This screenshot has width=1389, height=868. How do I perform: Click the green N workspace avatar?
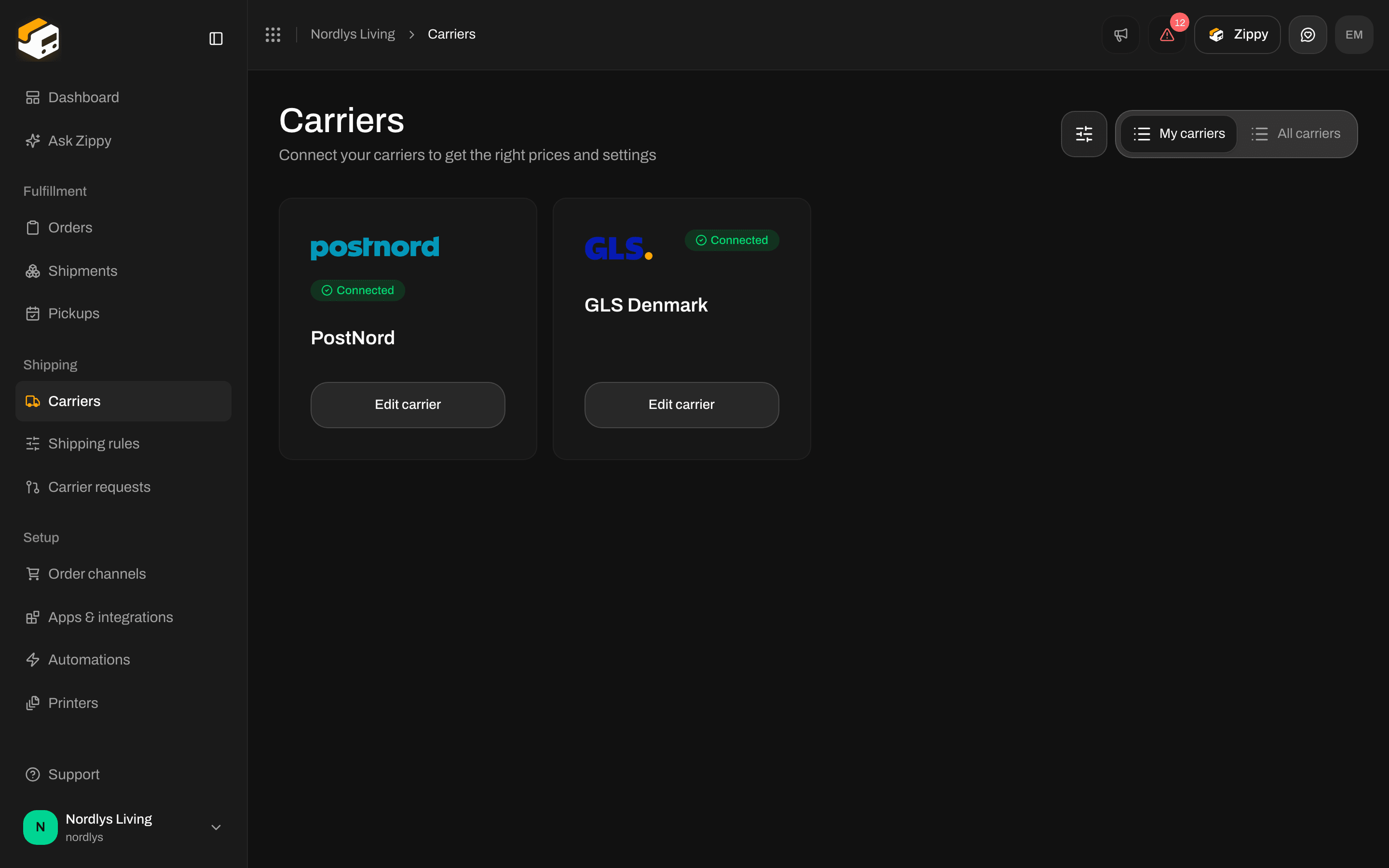[x=40, y=827]
